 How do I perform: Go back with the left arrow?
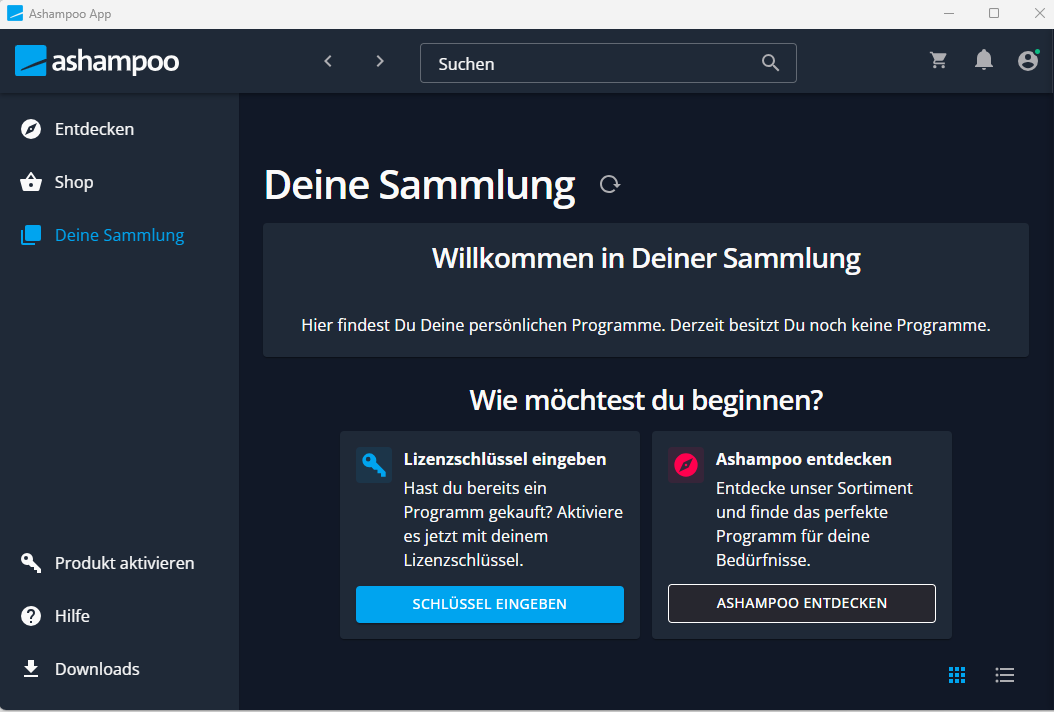point(328,61)
